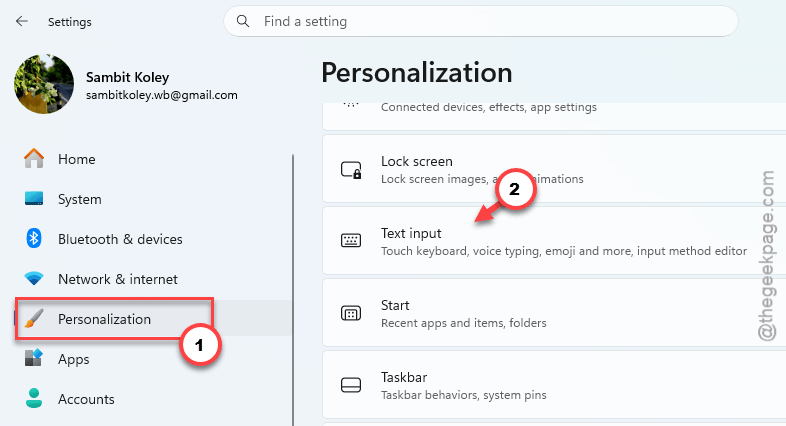Click the Network Wi-Fi icon
The width and height of the screenshot is (786, 426).
tap(34, 279)
